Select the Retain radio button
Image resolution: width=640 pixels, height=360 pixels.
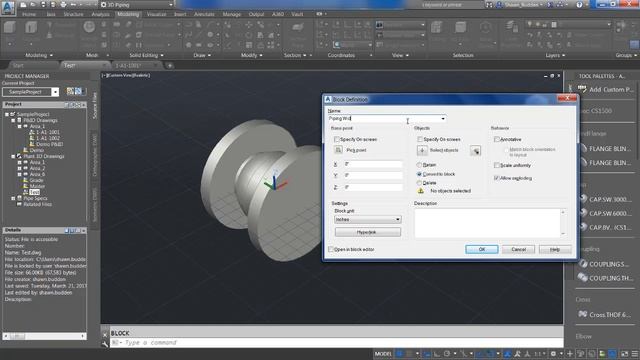click(x=419, y=165)
